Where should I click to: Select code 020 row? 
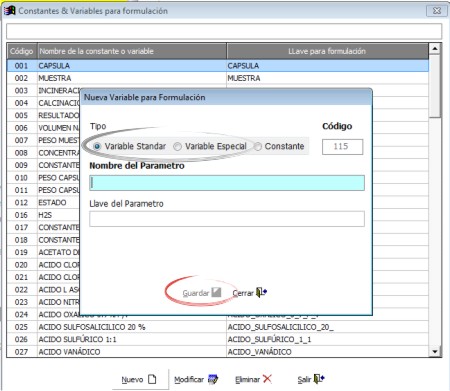click(x=21, y=265)
